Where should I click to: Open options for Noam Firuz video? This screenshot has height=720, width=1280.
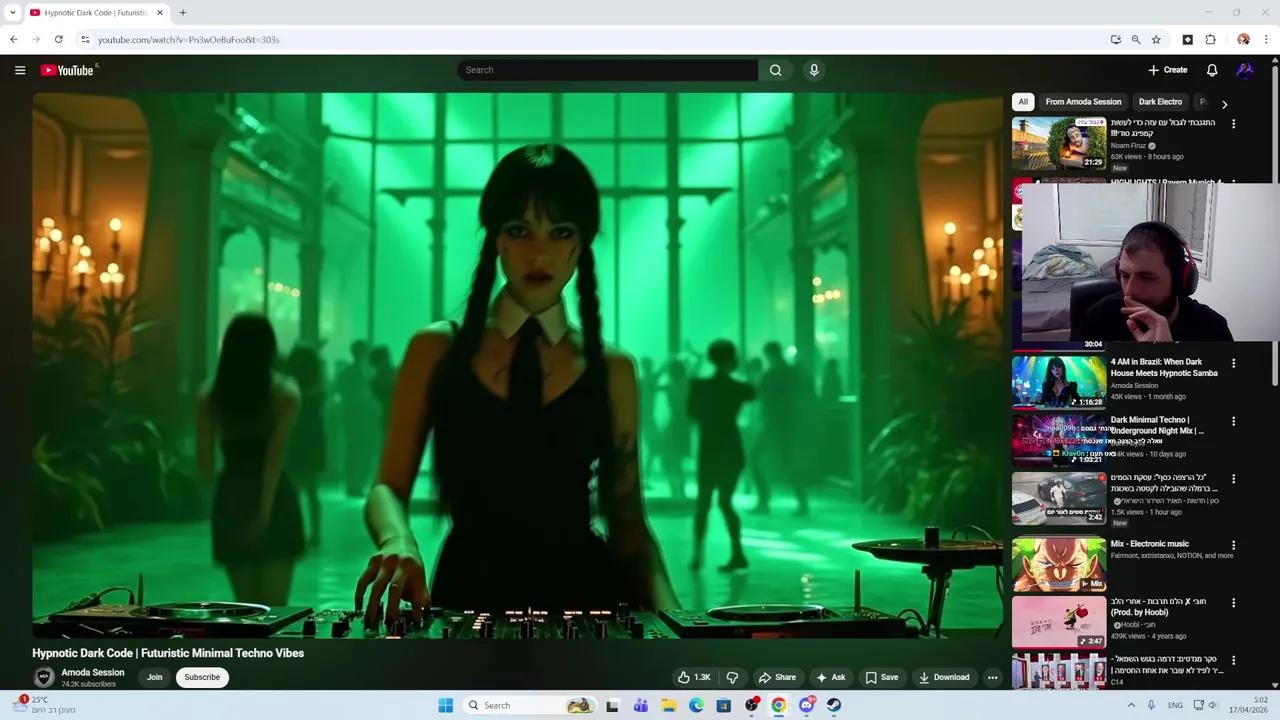[1233, 124]
